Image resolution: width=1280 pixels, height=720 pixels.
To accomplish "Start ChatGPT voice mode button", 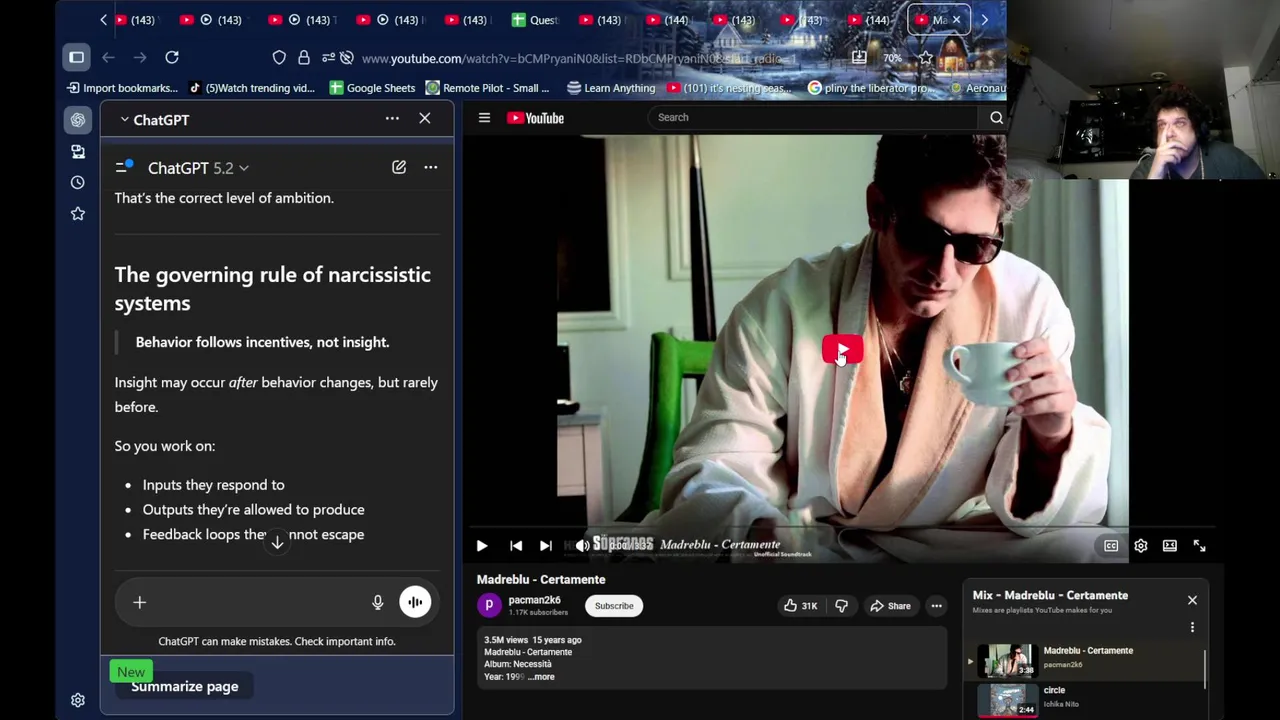I will pos(415,602).
